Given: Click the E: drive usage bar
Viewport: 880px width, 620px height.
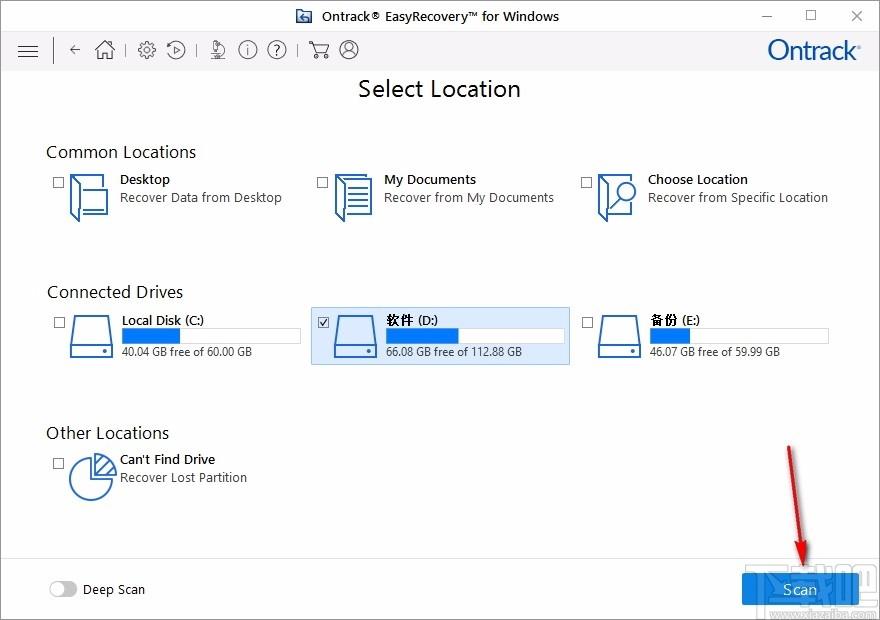Looking at the screenshot, I should [739, 336].
